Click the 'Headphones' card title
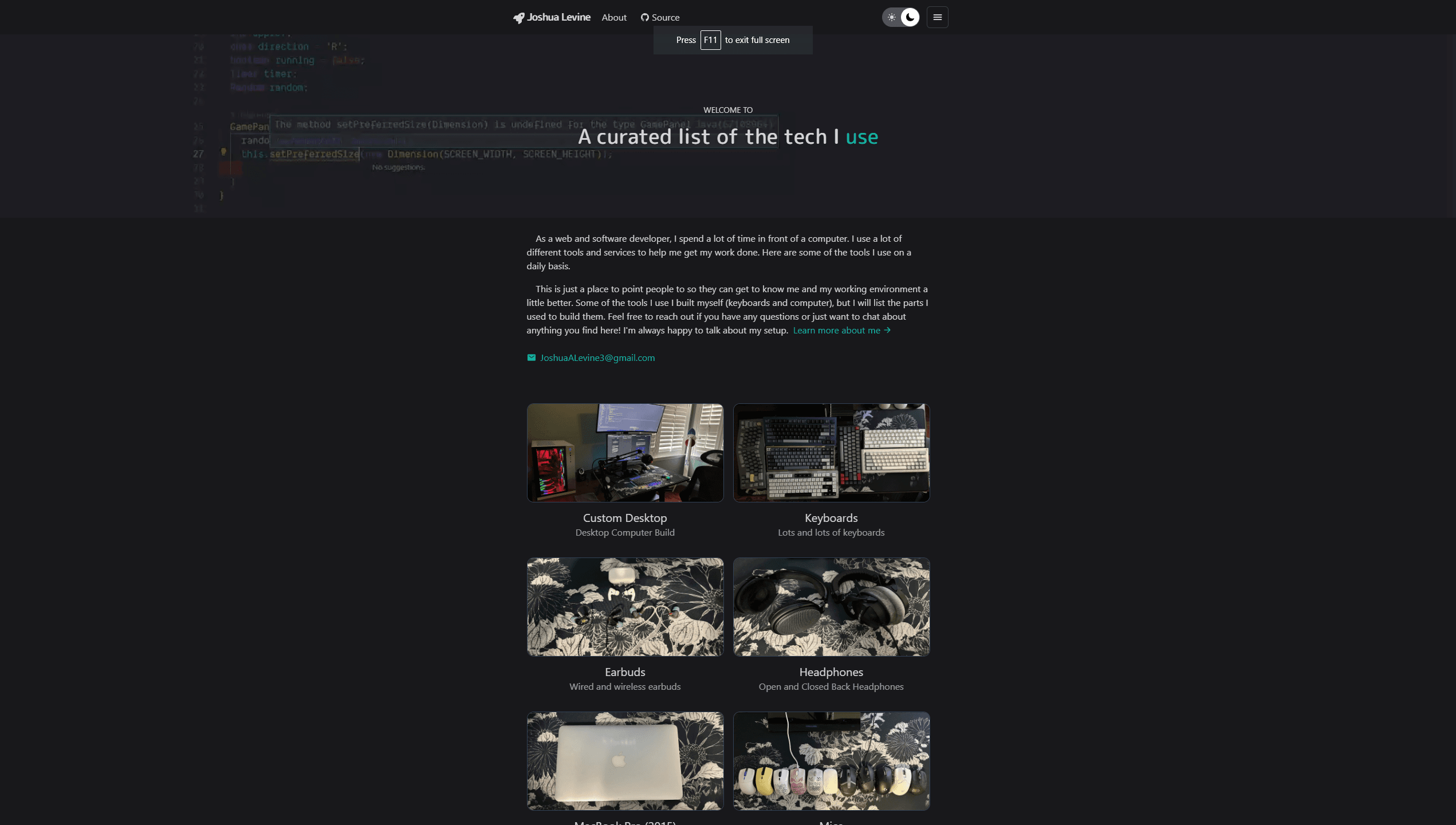 tap(831, 672)
